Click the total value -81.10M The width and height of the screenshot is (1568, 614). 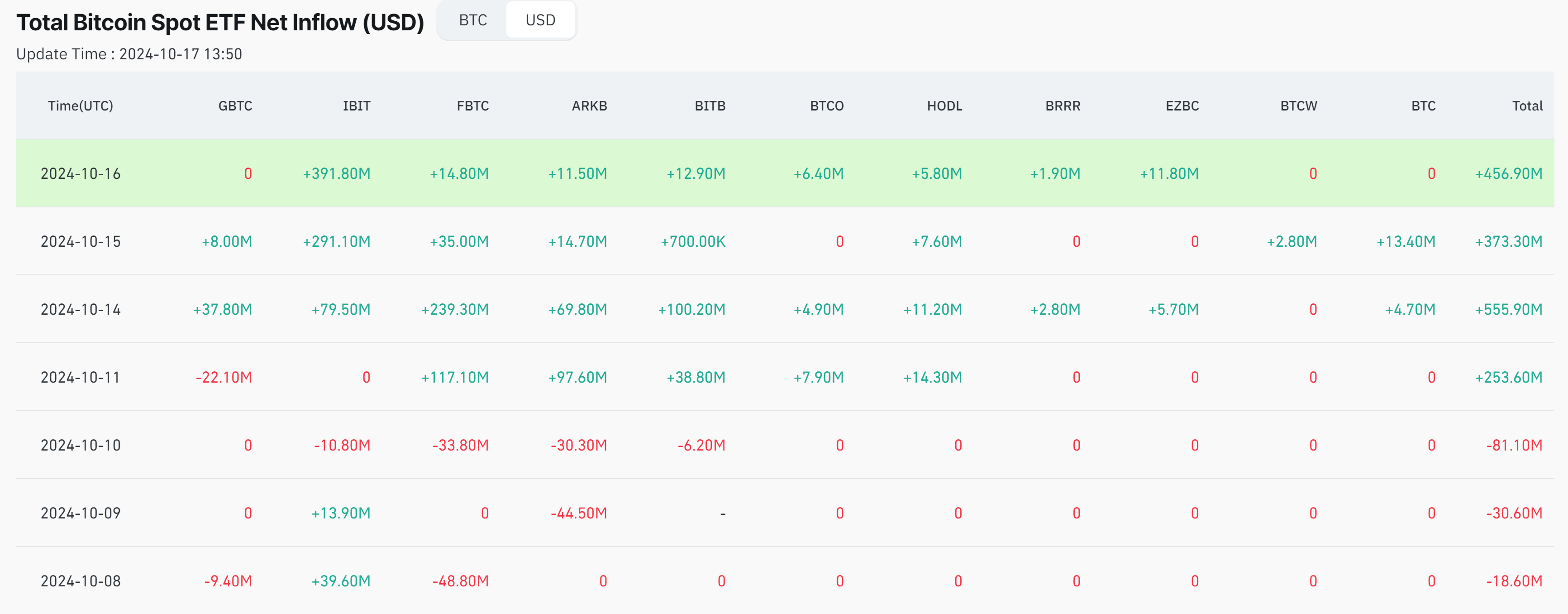[x=1514, y=445]
